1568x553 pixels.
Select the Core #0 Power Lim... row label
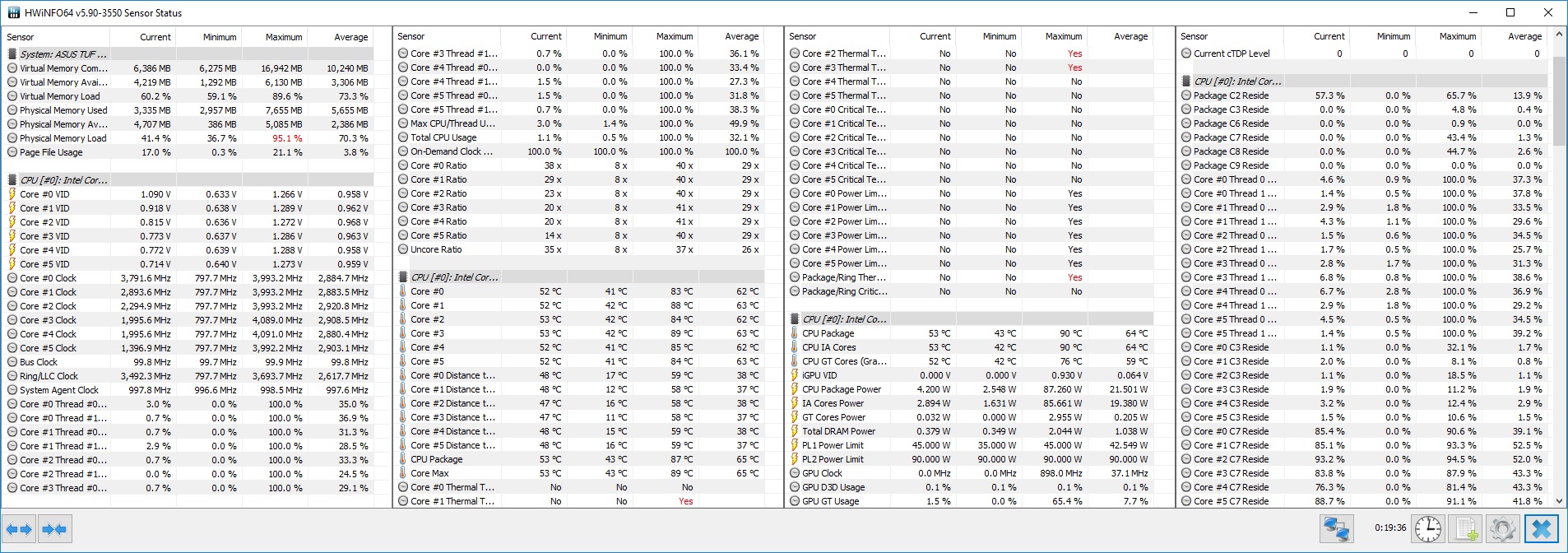tap(845, 193)
